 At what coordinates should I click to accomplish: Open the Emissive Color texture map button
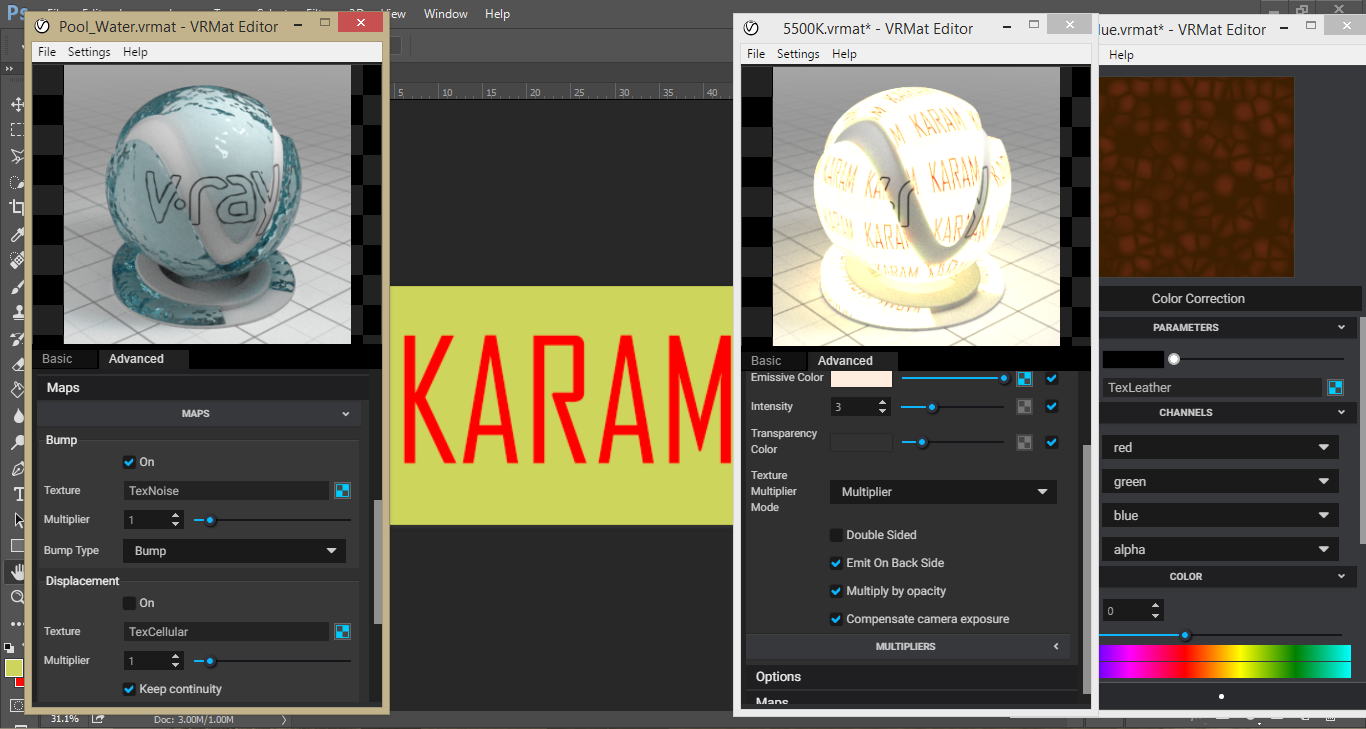(x=1024, y=378)
